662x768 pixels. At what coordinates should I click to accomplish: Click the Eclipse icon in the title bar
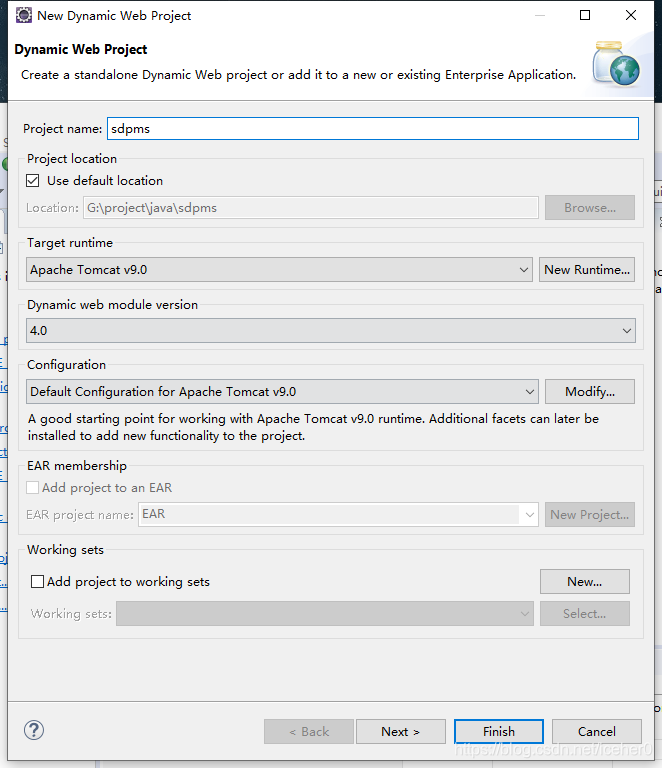[x=24, y=15]
